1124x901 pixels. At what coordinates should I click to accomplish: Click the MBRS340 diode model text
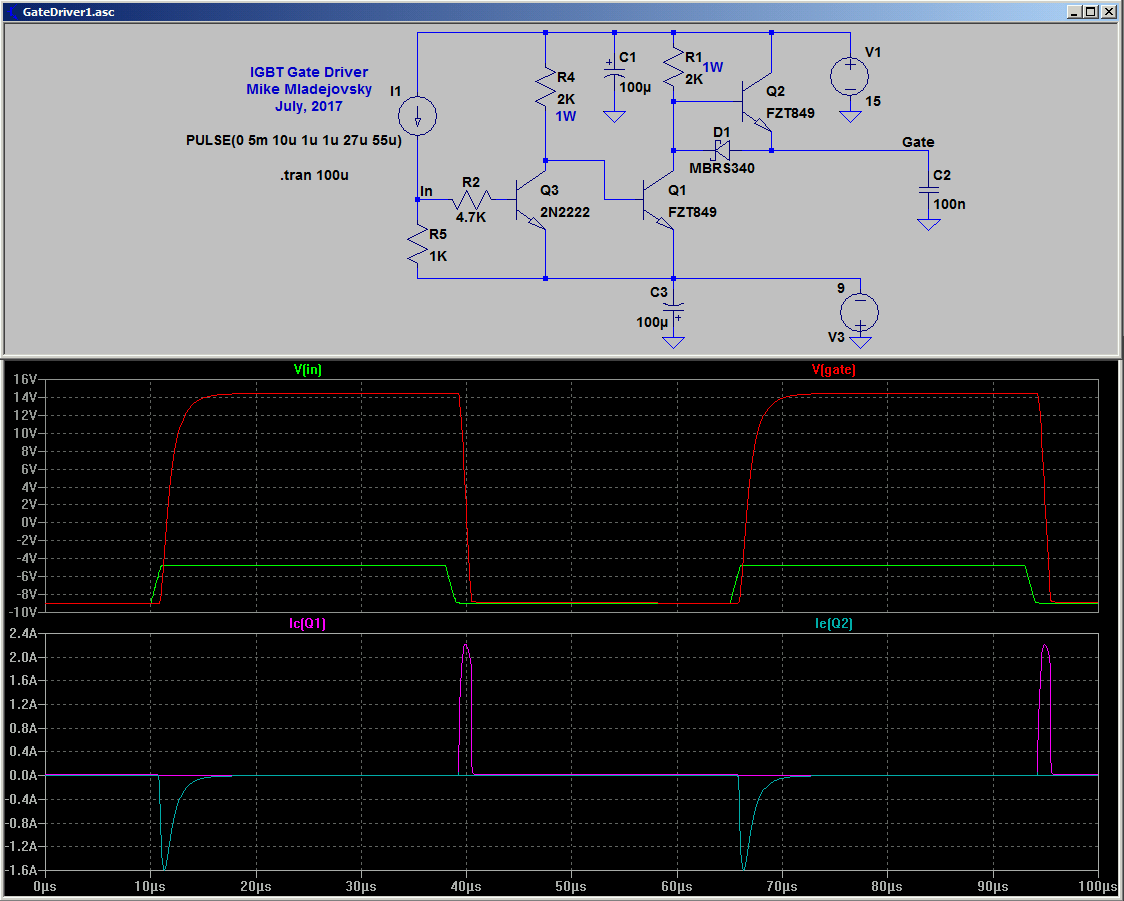click(x=722, y=168)
